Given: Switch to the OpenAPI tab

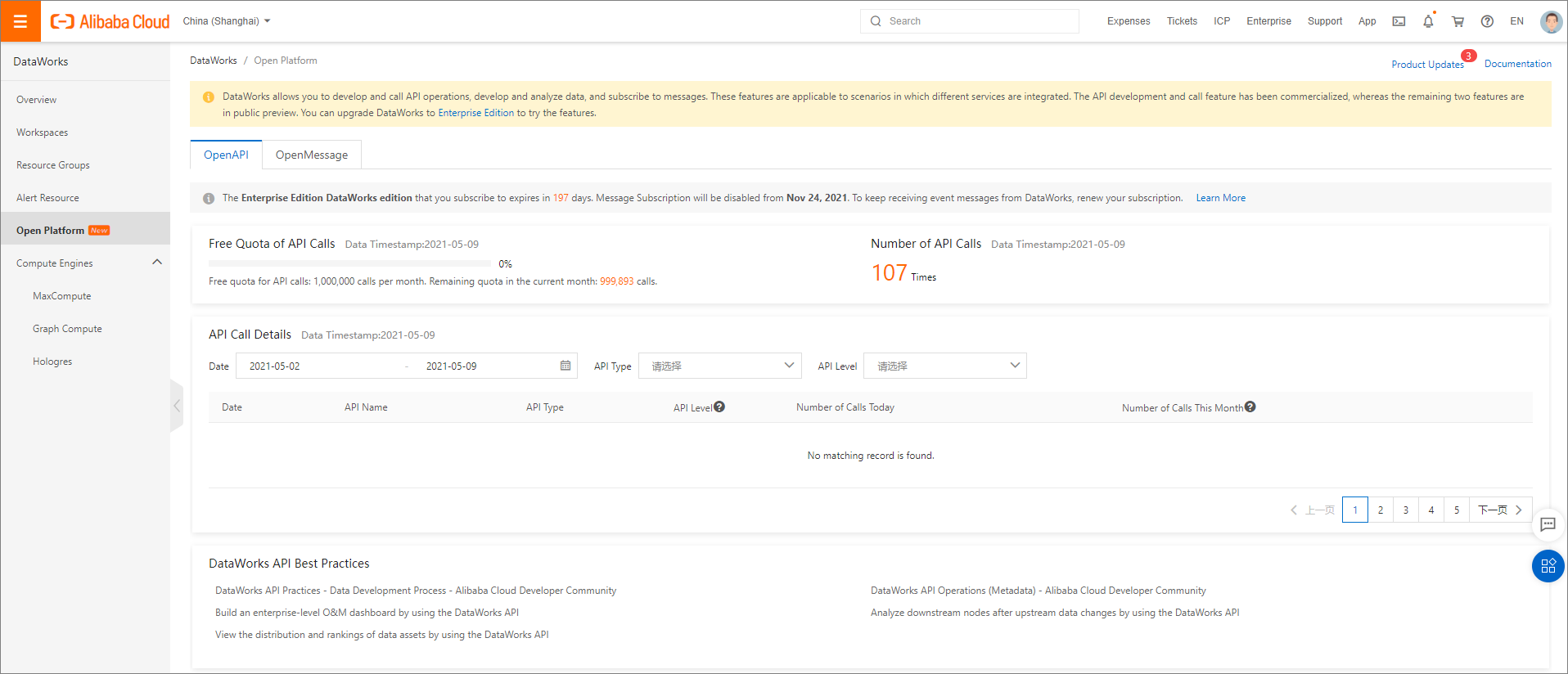Looking at the screenshot, I should 226,155.
